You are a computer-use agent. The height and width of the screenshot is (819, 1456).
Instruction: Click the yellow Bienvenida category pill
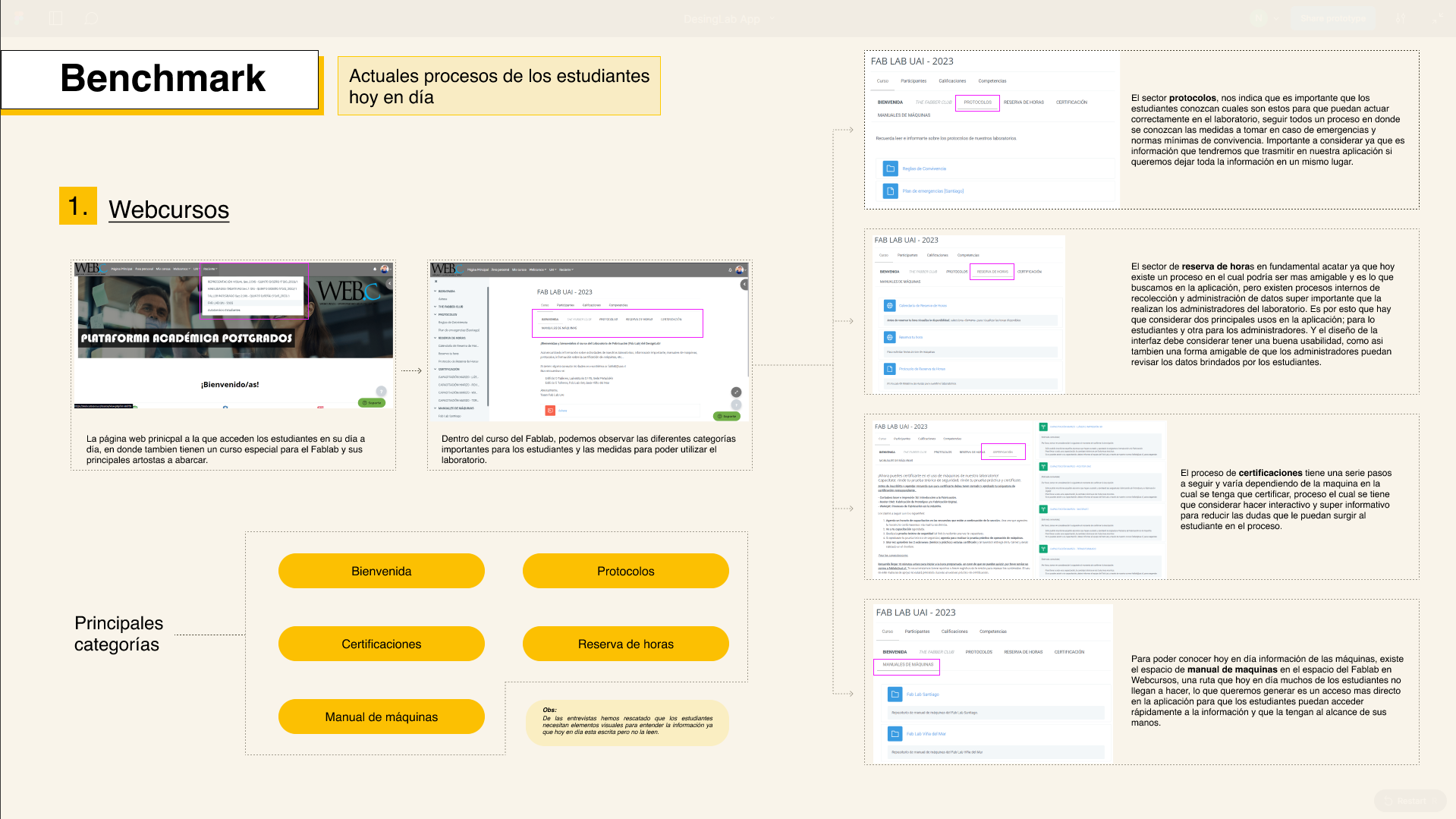[x=381, y=571]
